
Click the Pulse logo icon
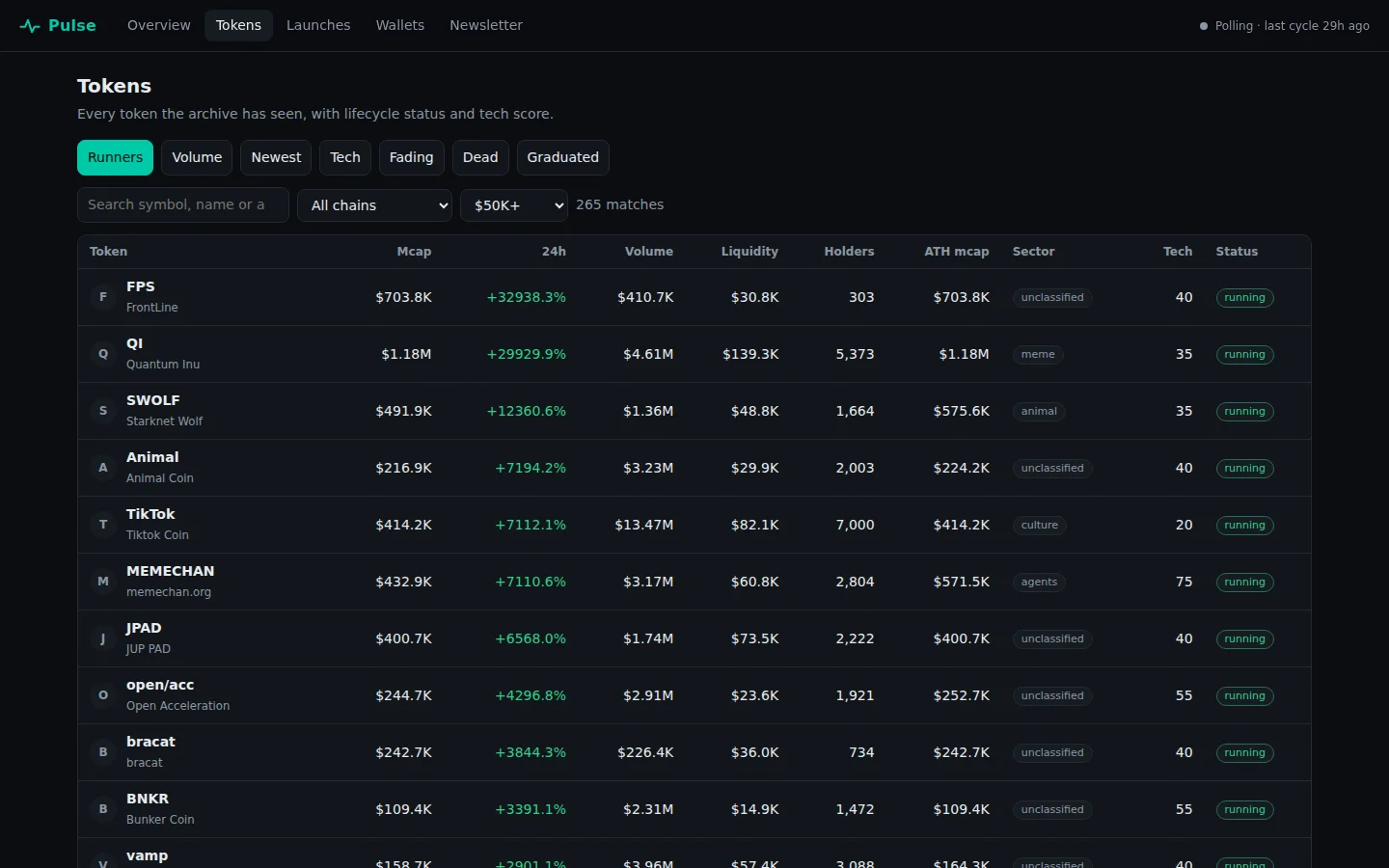coord(30,26)
